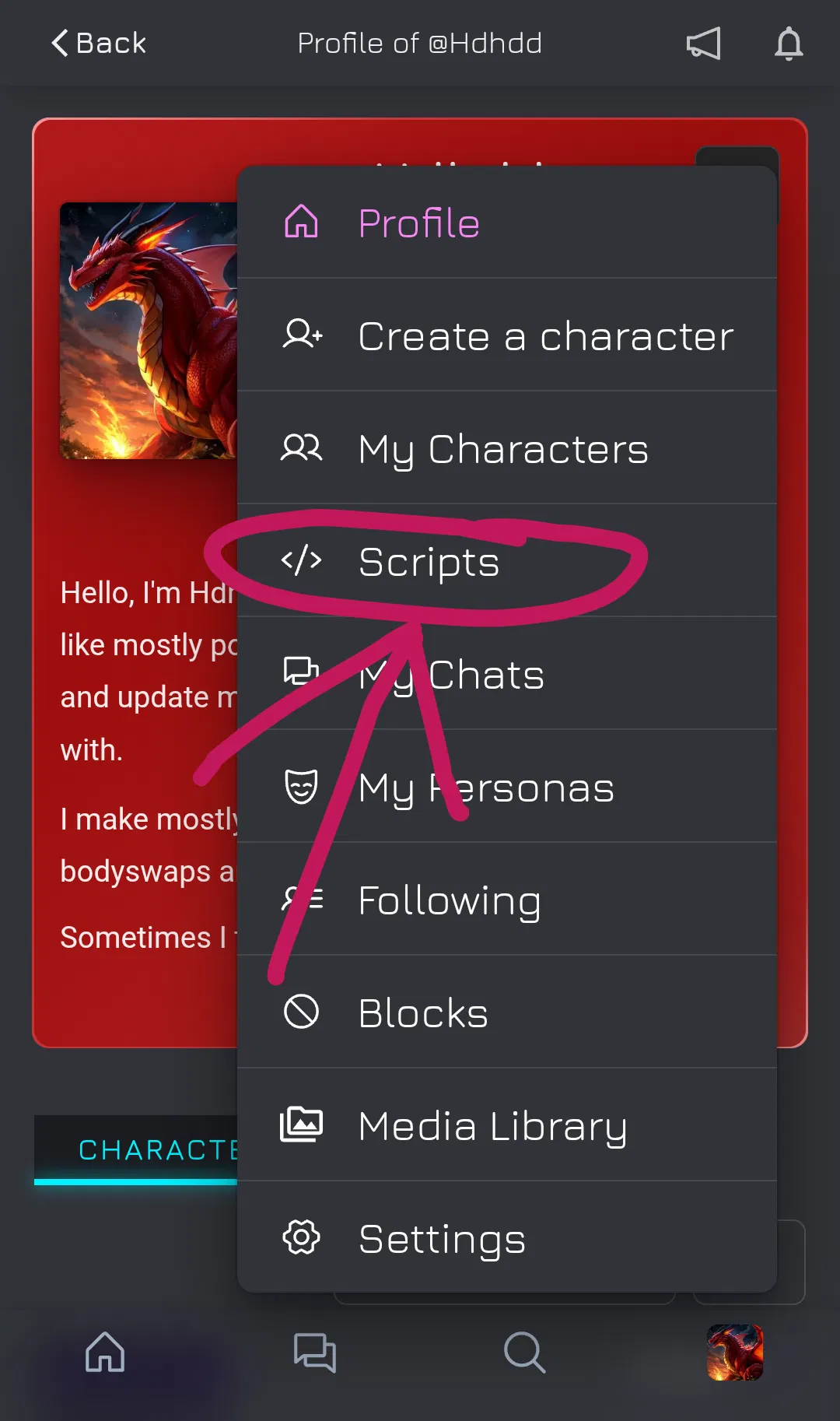Open the notifications bell icon
840x1421 pixels.
789,44
